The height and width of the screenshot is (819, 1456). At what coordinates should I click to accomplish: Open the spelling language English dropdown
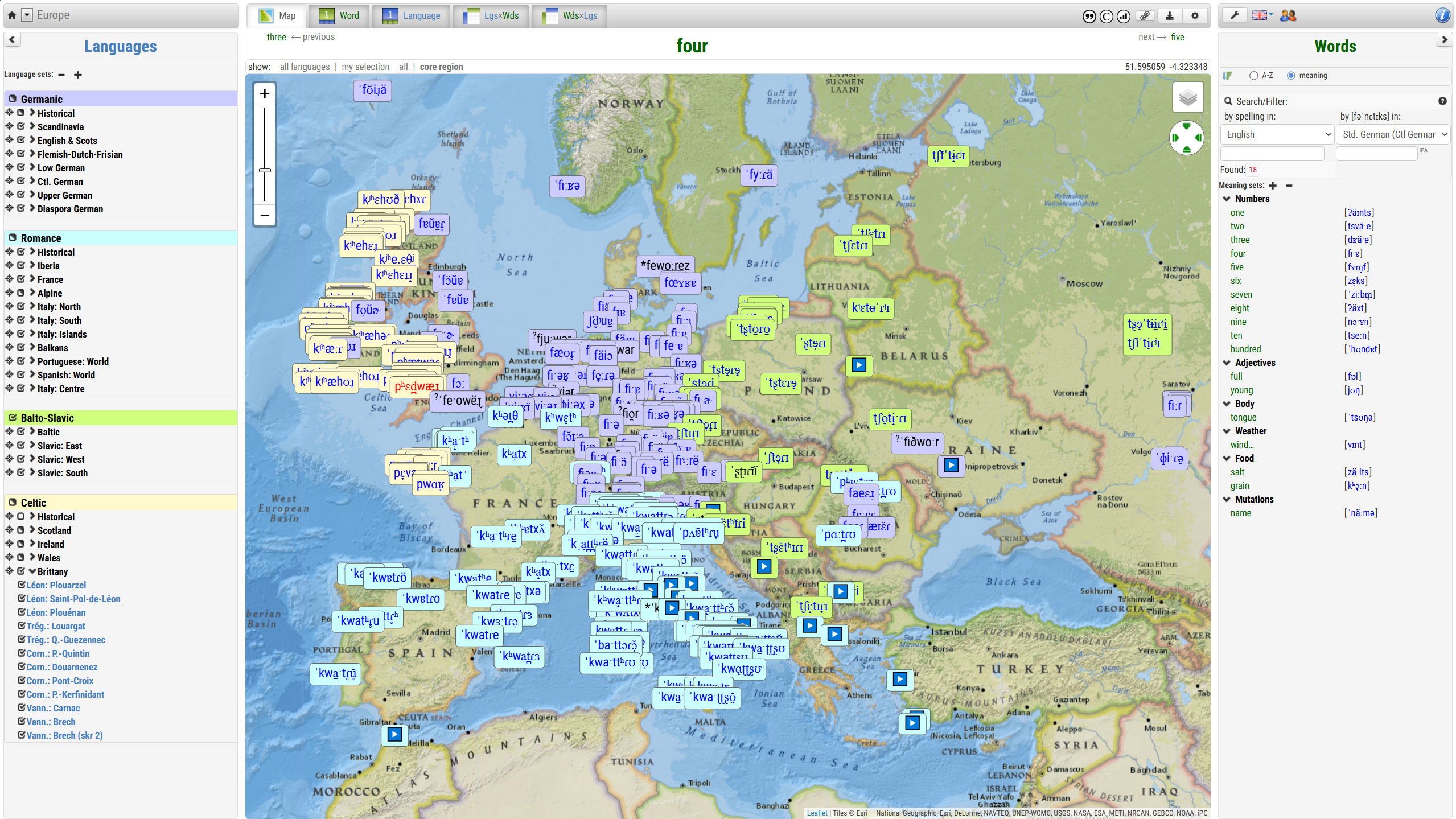tap(1277, 134)
